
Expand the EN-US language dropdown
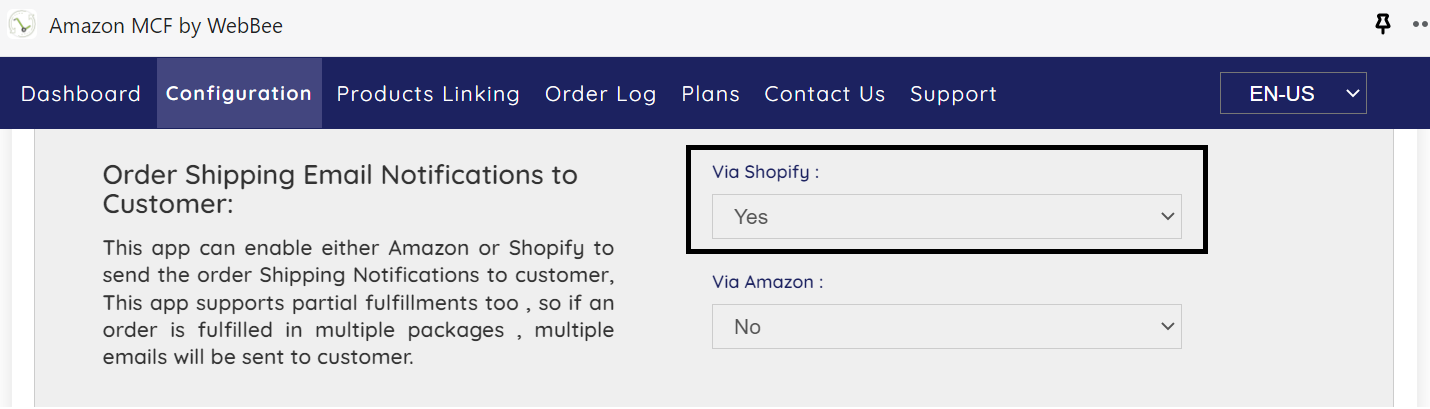point(1292,94)
